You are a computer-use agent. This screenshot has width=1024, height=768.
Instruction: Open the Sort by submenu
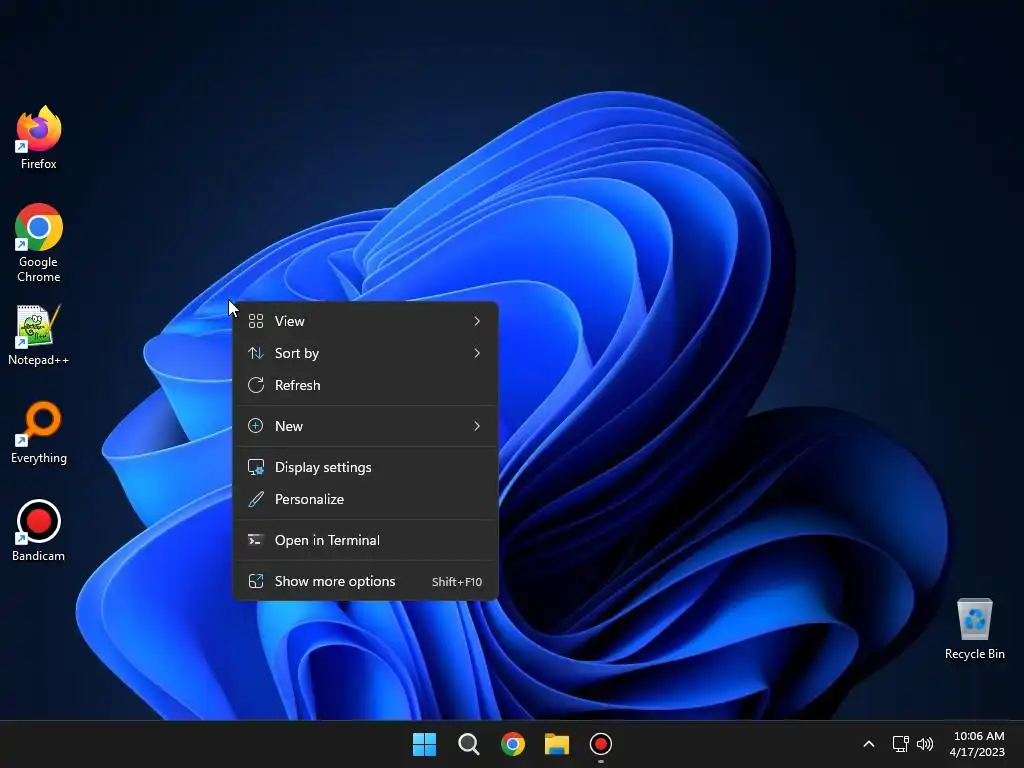click(x=366, y=353)
